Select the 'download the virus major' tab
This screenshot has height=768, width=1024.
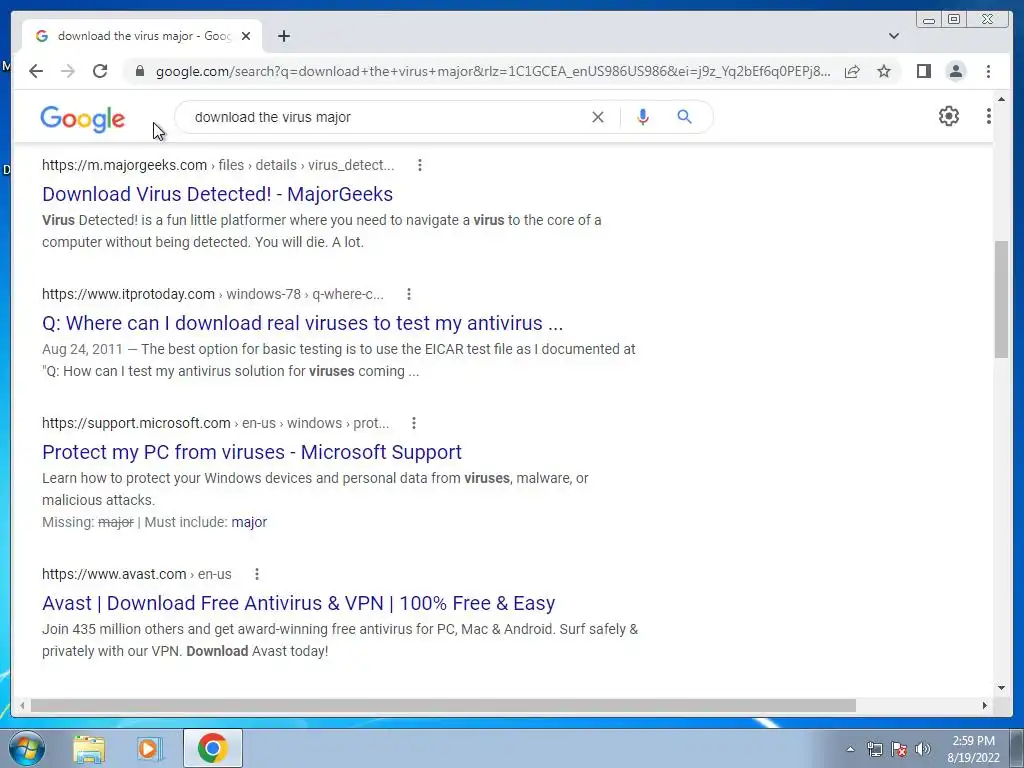click(x=142, y=36)
